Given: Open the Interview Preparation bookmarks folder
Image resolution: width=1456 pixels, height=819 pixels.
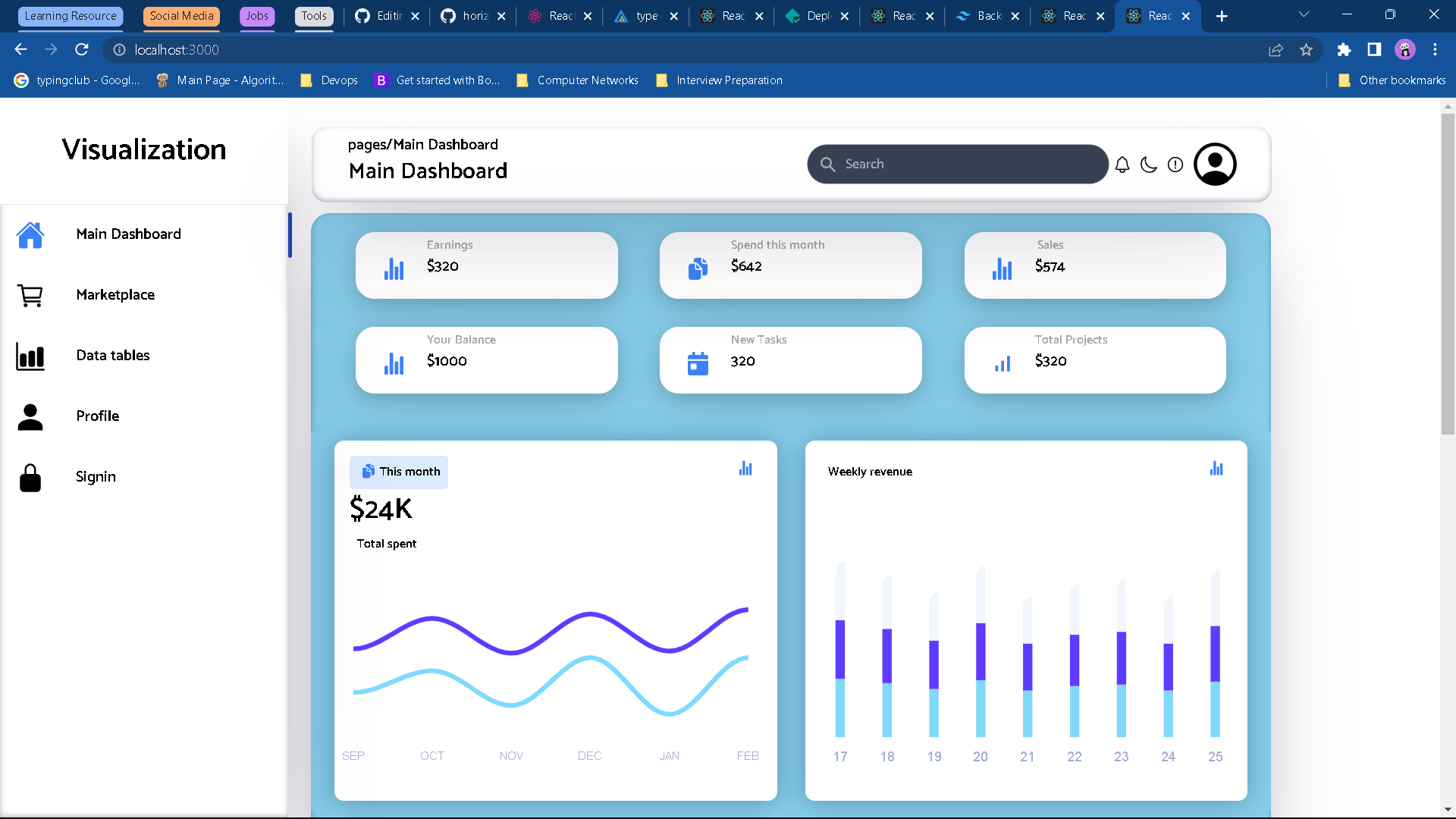Looking at the screenshot, I should point(719,80).
